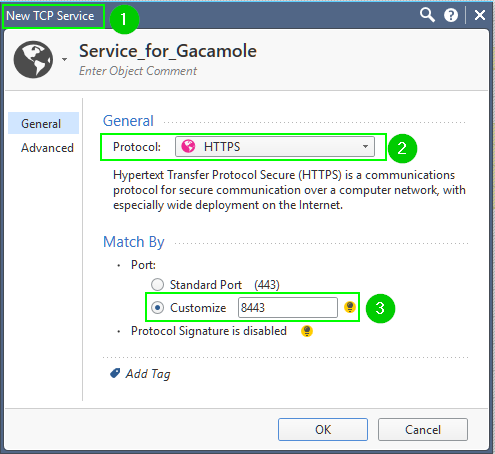
Task: Open help via the question mark icon
Action: coord(451,15)
